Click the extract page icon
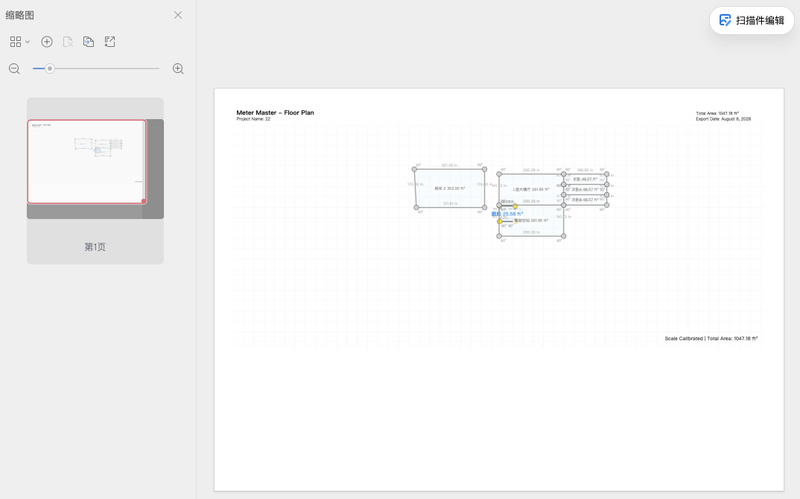The height and width of the screenshot is (499, 800). pyautogui.click(x=110, y=42)
